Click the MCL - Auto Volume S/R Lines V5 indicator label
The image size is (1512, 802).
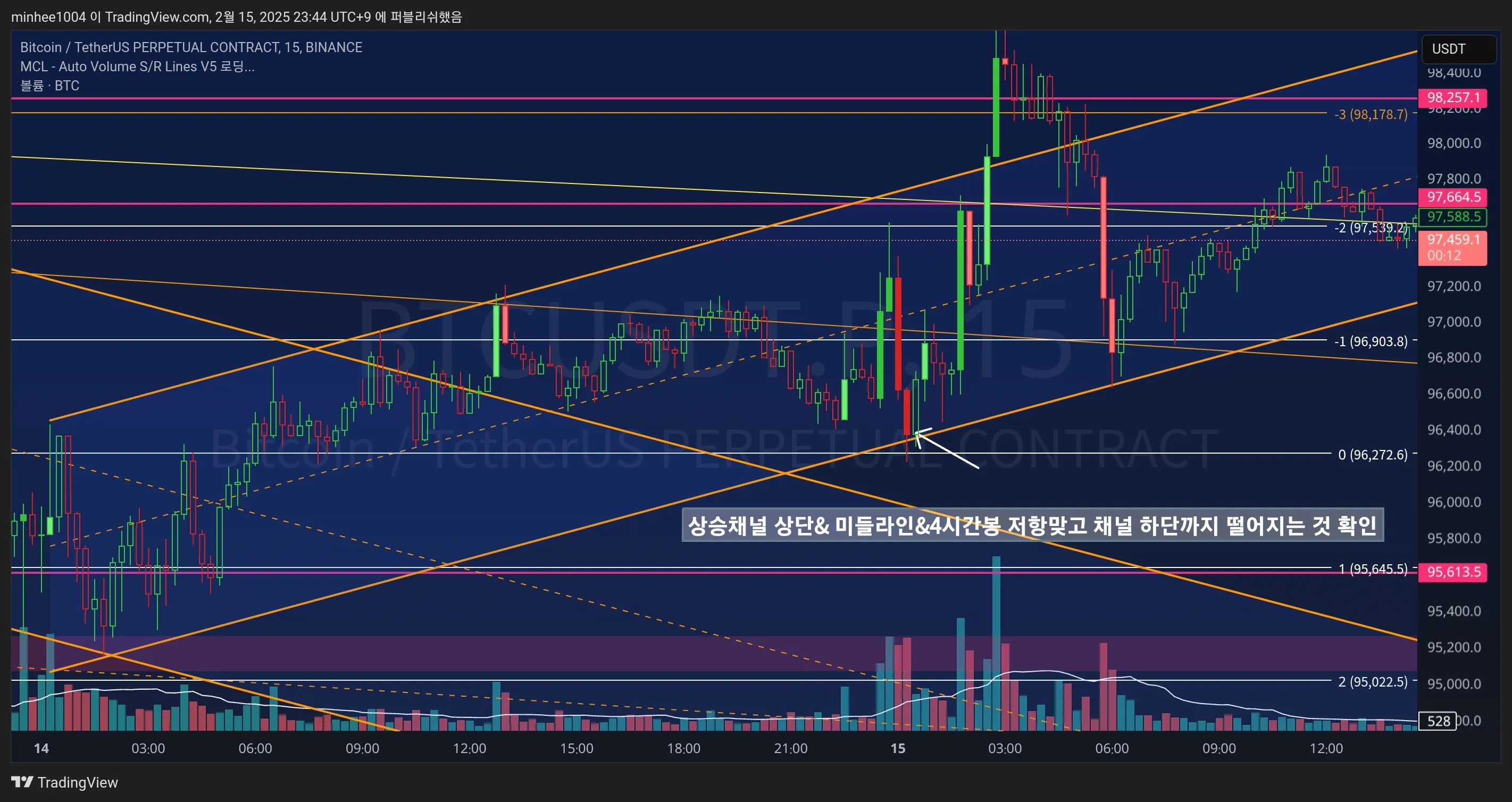coord(137,66)
